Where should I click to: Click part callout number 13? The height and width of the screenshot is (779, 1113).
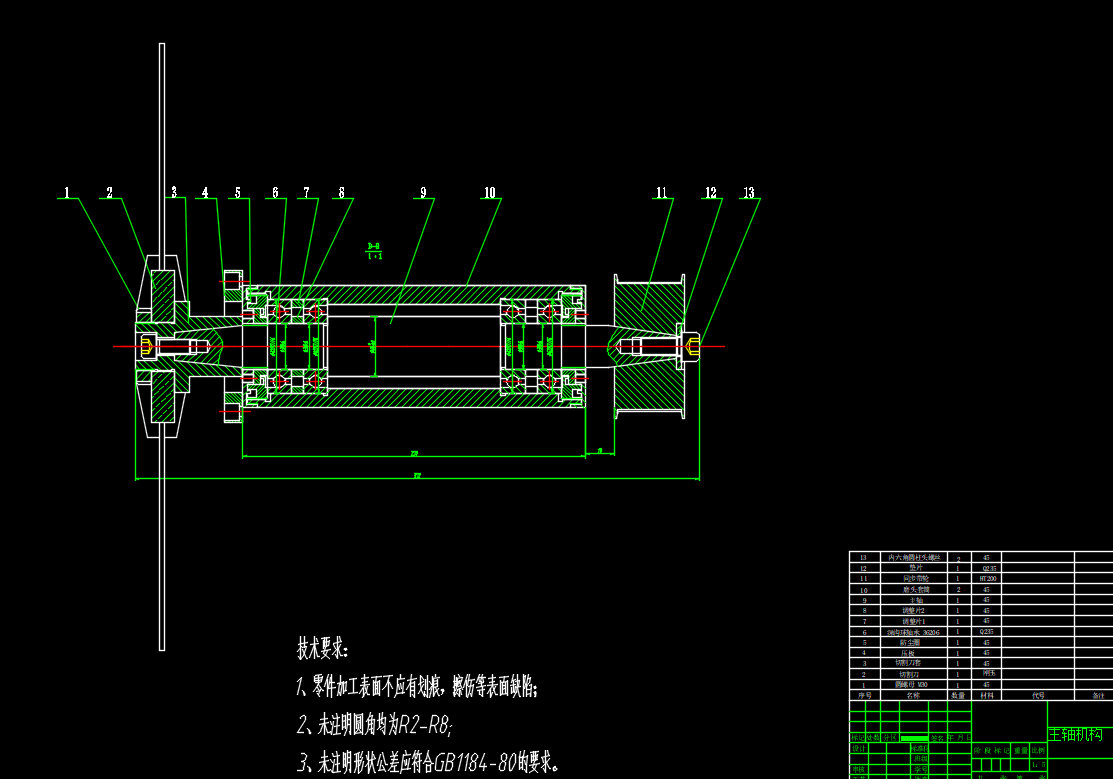point(749,192)
